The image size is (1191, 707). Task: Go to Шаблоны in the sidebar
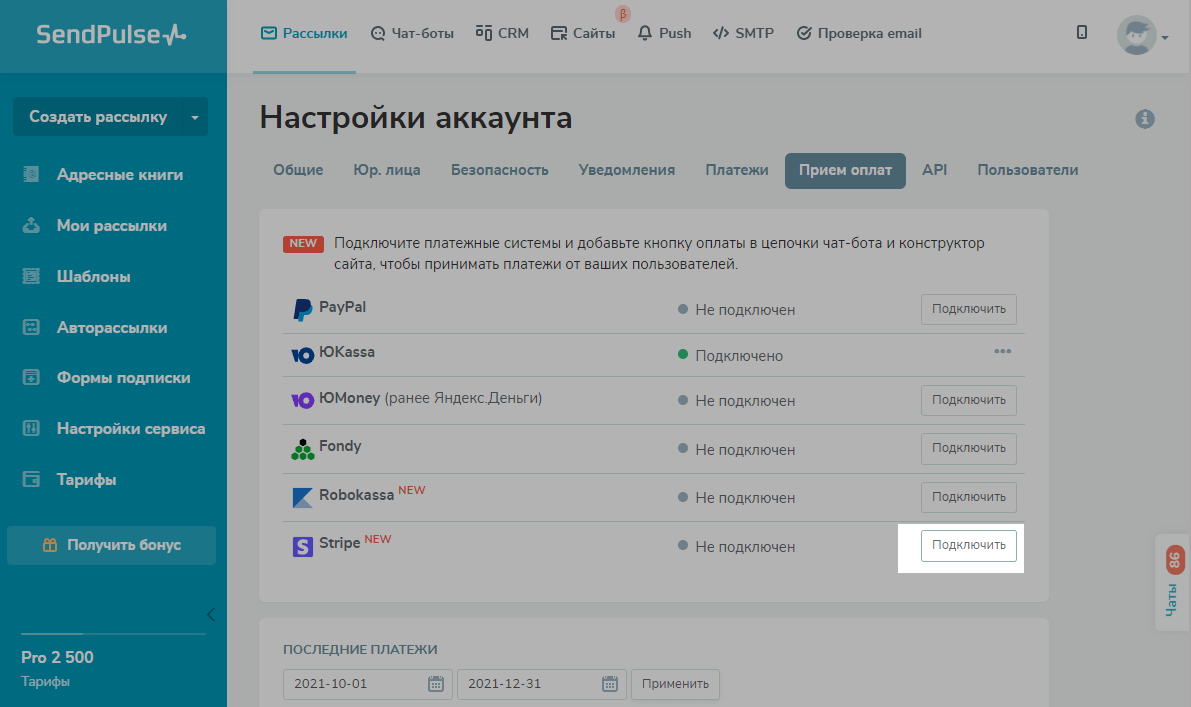(93, 276)
